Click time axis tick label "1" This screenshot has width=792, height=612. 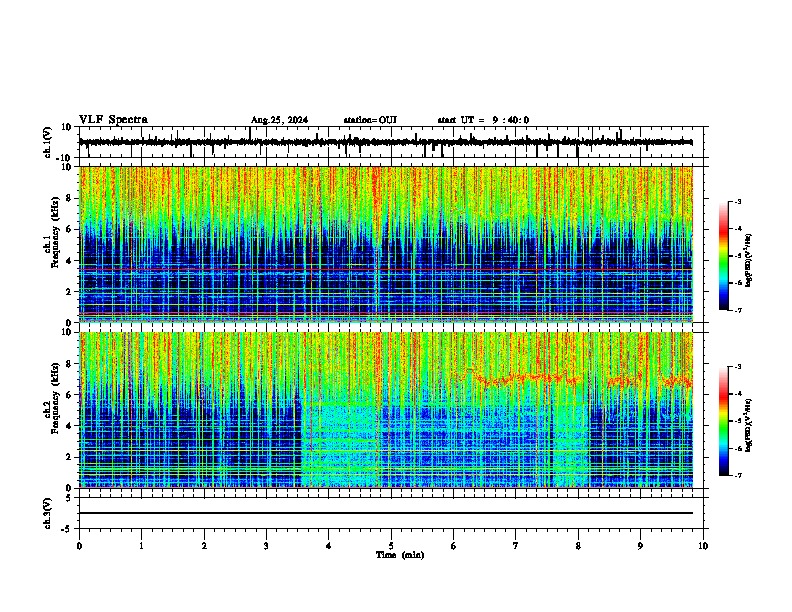(x=141, y=546)
